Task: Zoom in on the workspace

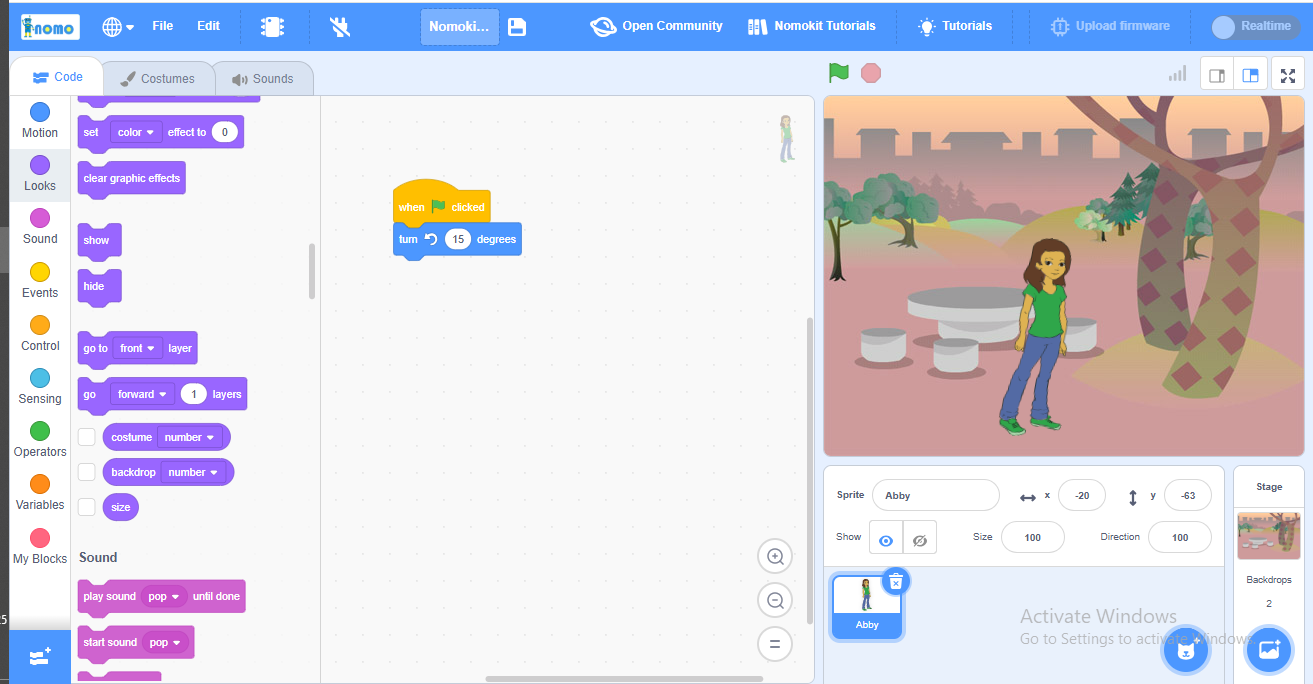Action: tap(775, 557)
